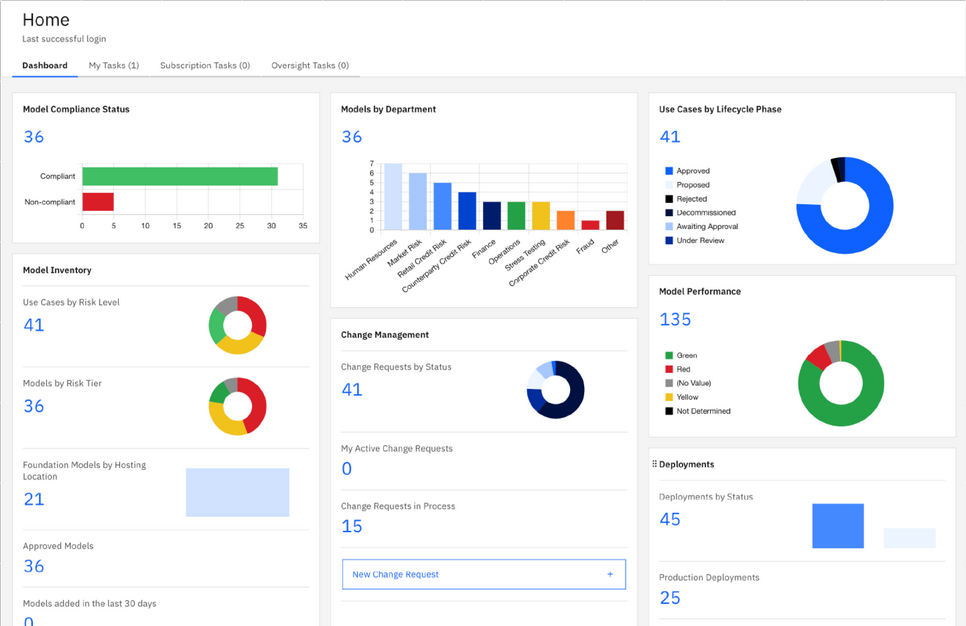Click the green Compliant bar

tap(180, 176)
